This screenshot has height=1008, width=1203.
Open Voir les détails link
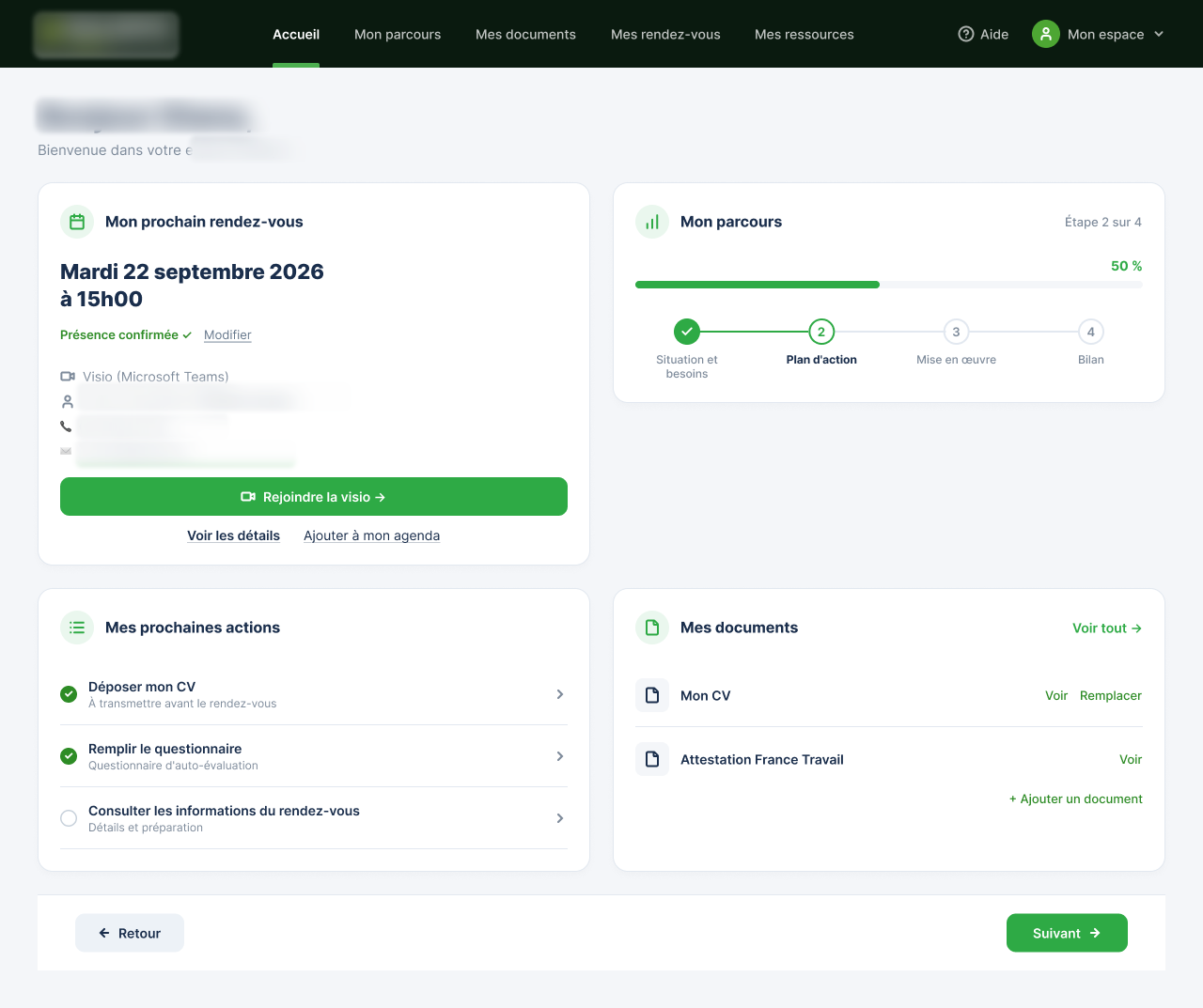click(233, 535)
